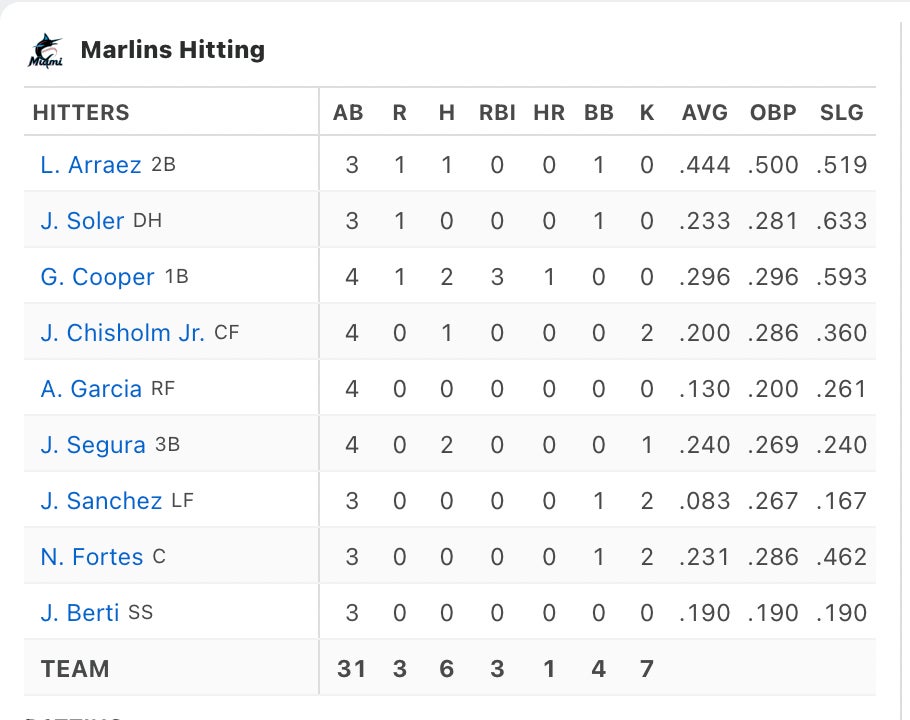
Task: Click the HR column header
Action: click(x=549, y=113)
